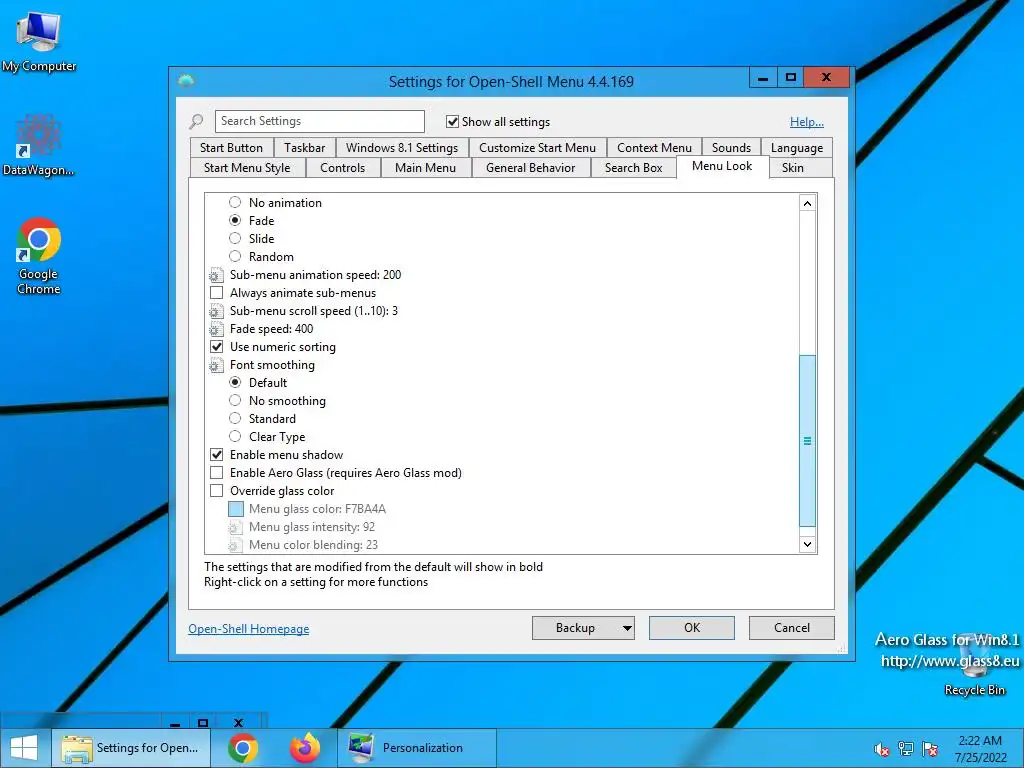Open the Action Center flag icon
Screen dimensions: 1024x768
(x=930, y=749)
